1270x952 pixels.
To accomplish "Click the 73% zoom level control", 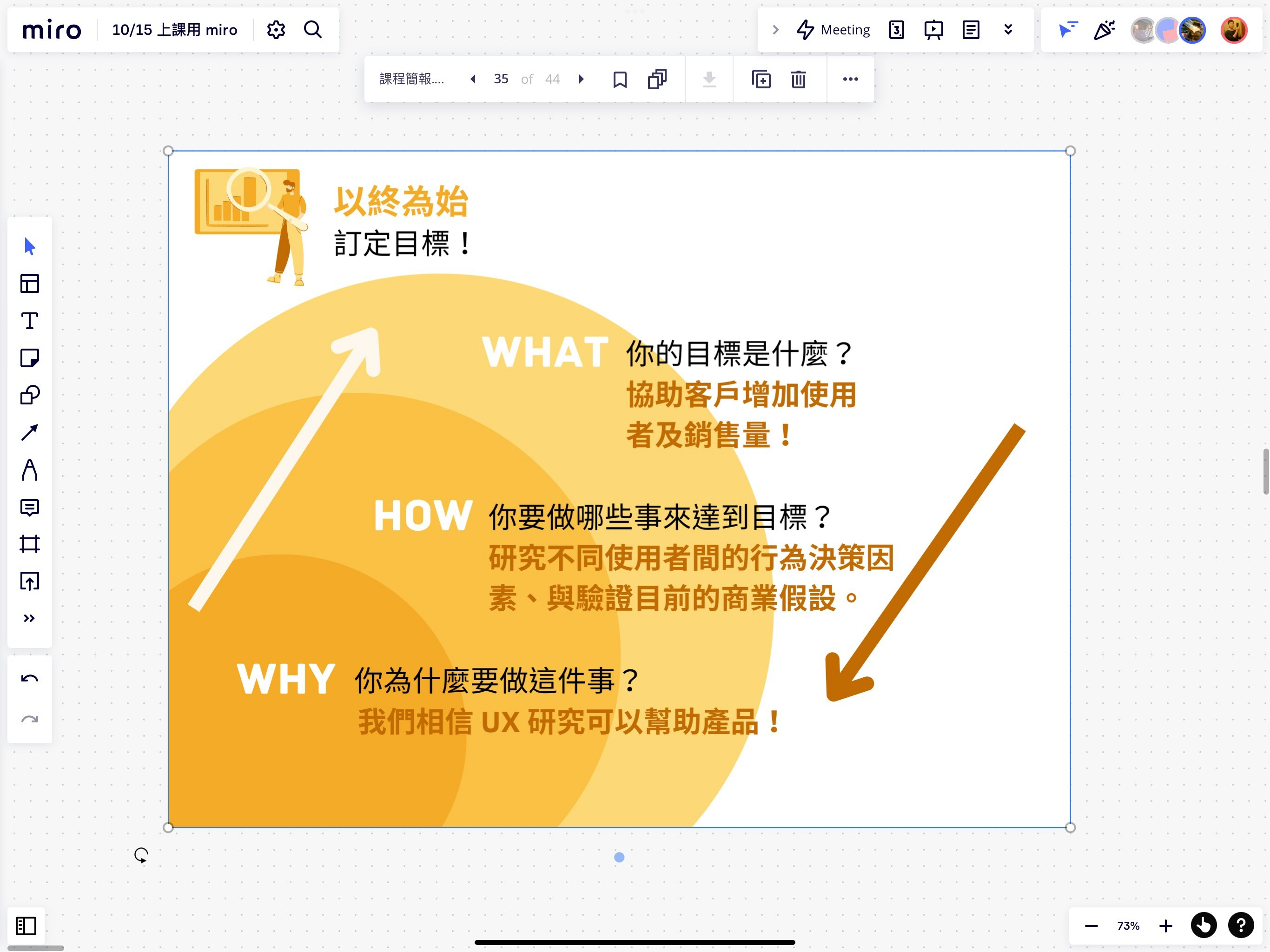I will tap(1128, 926).
